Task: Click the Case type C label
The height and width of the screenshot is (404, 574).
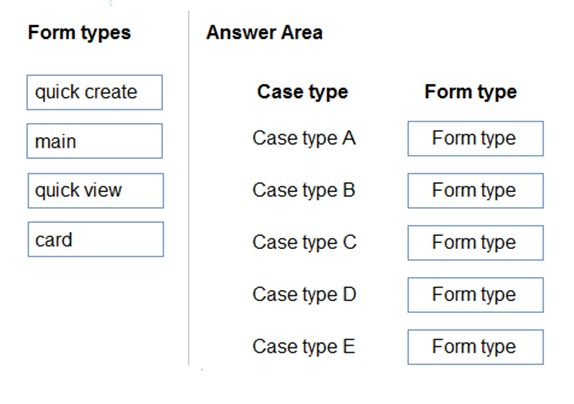Action: point(304,243)
